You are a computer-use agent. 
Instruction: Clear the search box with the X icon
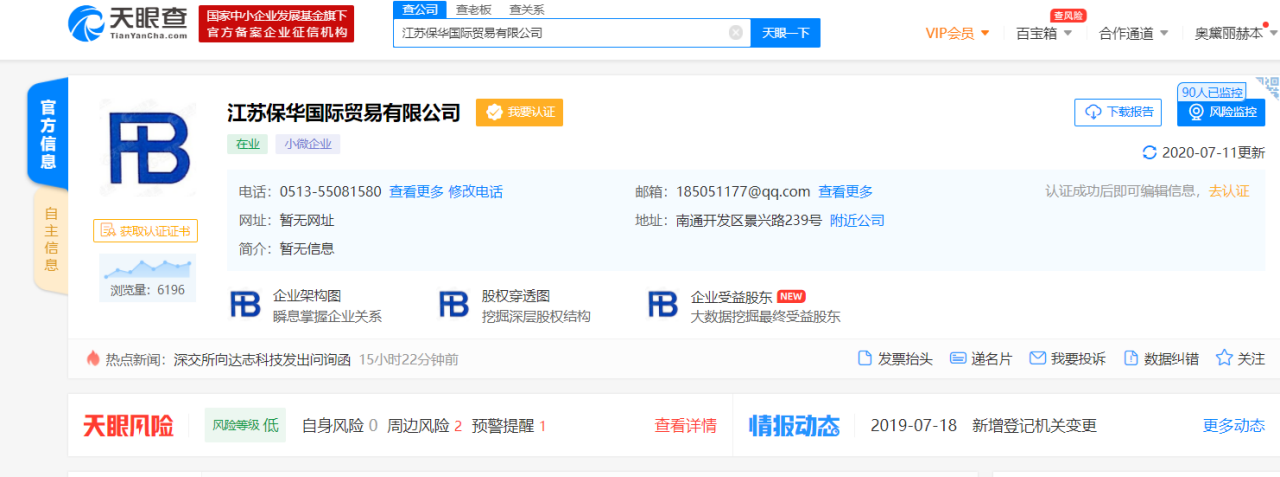[736, 32]
